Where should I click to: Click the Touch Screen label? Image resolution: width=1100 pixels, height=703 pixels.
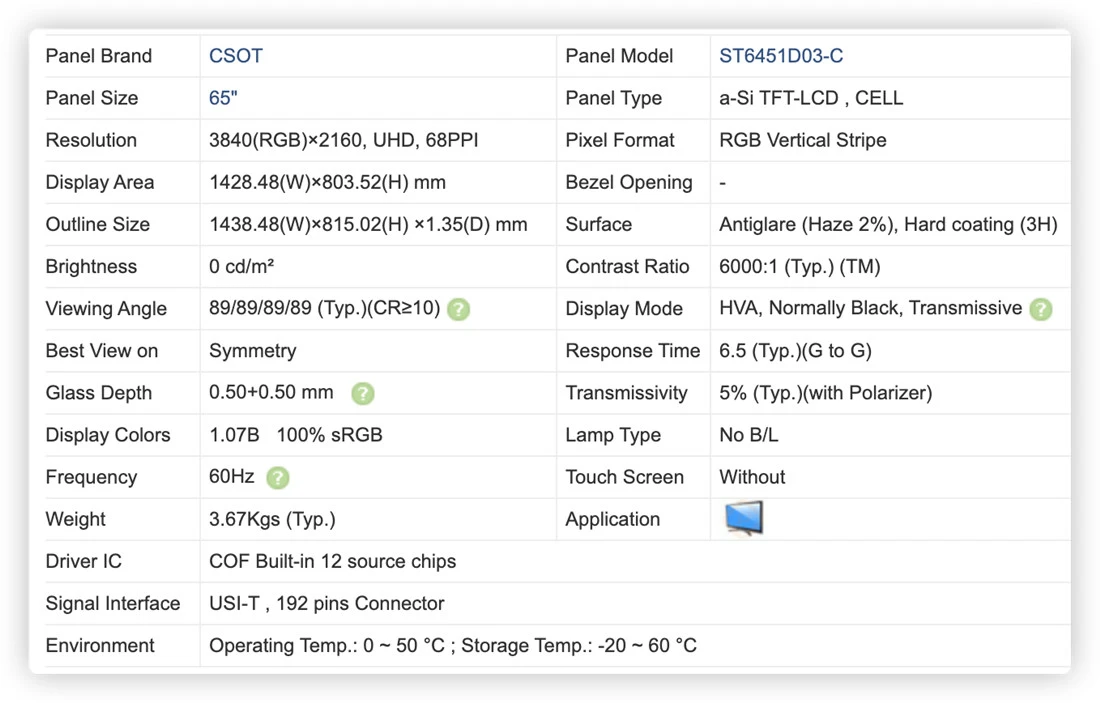tap(624, 477)
